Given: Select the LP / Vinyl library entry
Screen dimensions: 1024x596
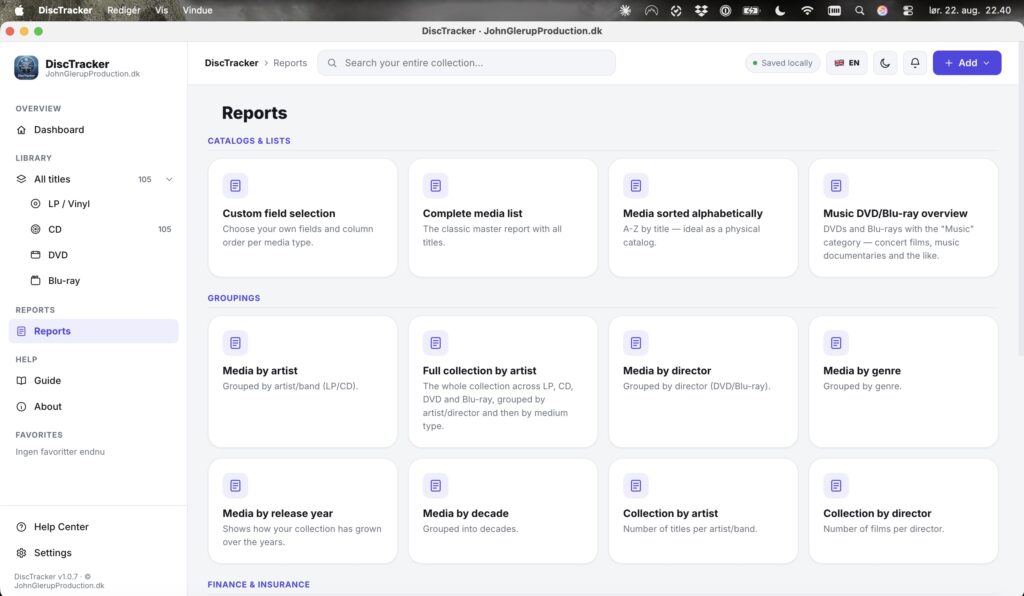Looking at the screenshot, I should tap(93, 204).
